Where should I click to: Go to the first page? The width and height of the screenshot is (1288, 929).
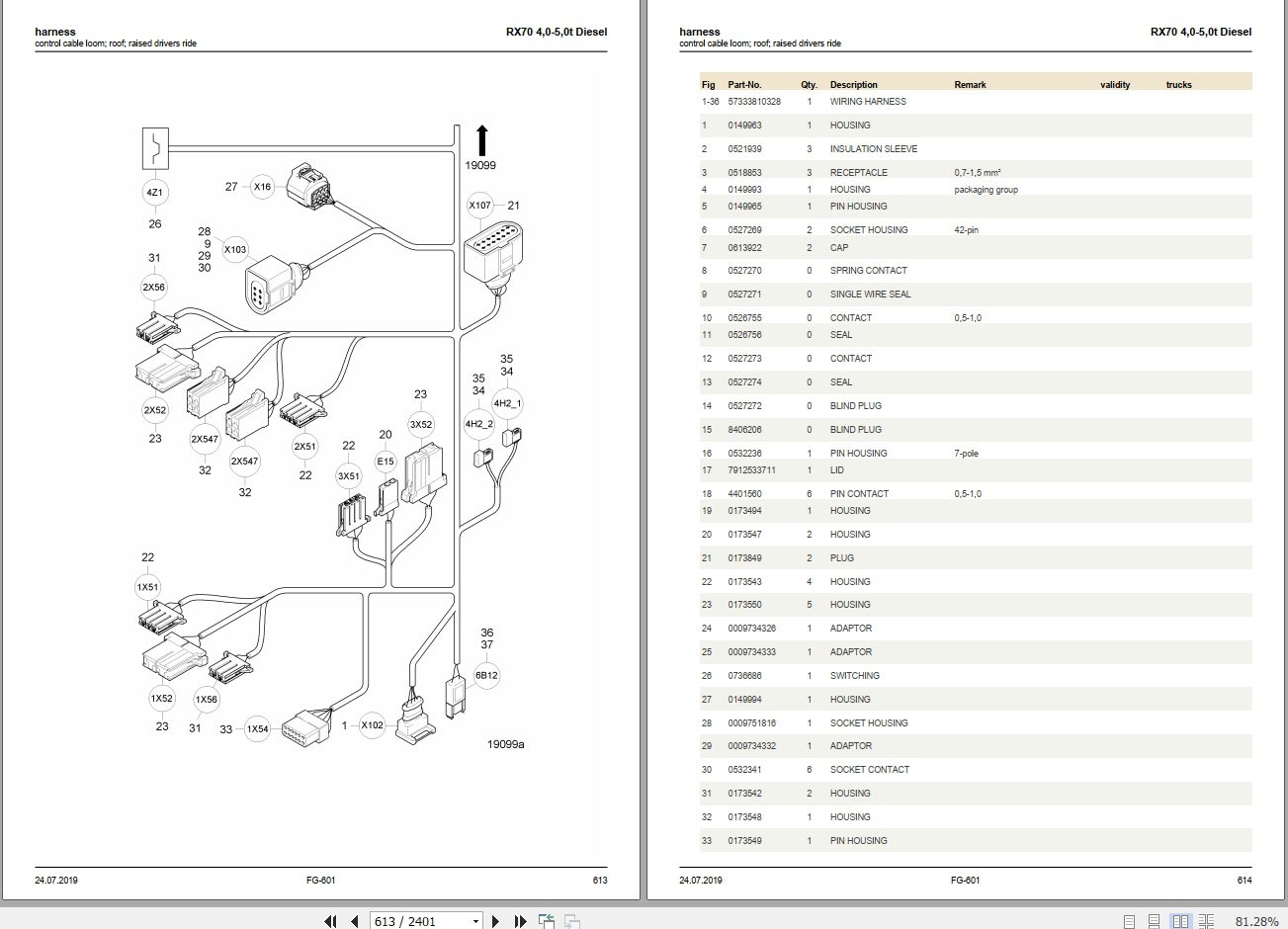[330, 921]
